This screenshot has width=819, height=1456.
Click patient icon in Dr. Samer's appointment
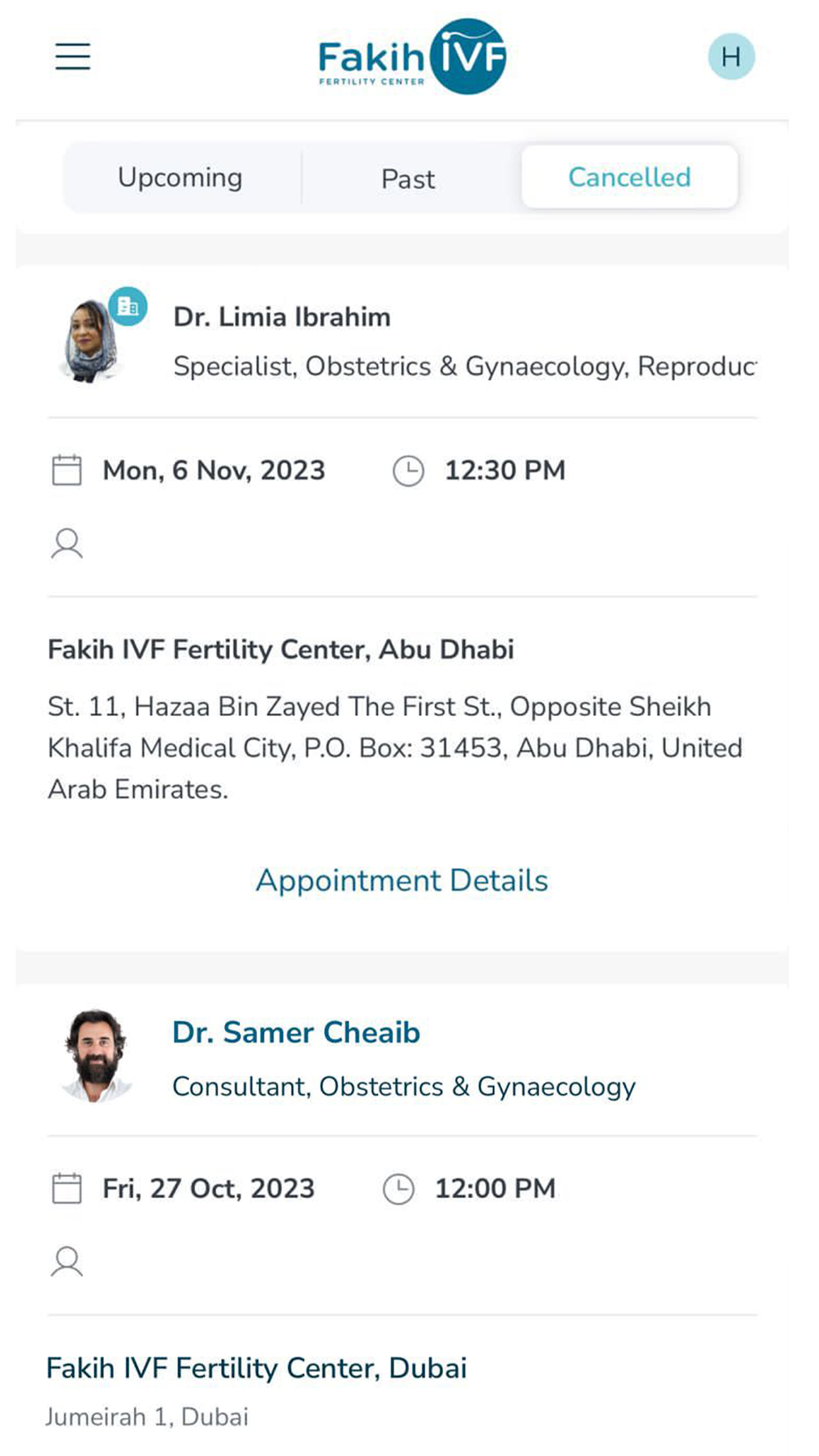[67, 1262]
